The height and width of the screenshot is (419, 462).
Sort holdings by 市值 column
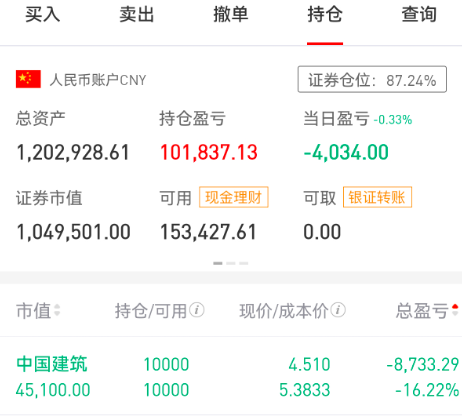tap(38, 311)
